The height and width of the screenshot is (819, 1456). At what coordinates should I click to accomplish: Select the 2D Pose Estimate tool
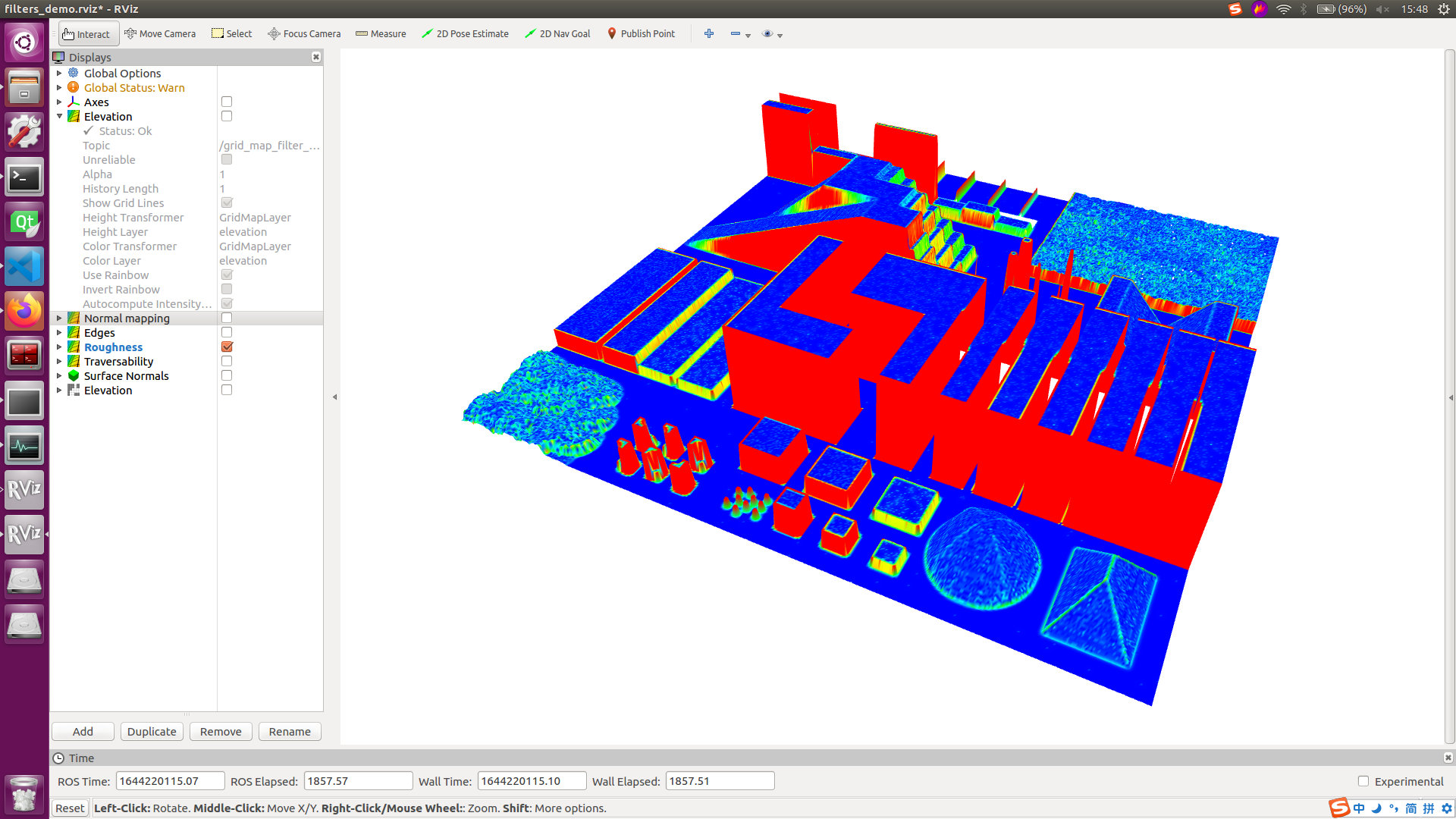[465, 33]
